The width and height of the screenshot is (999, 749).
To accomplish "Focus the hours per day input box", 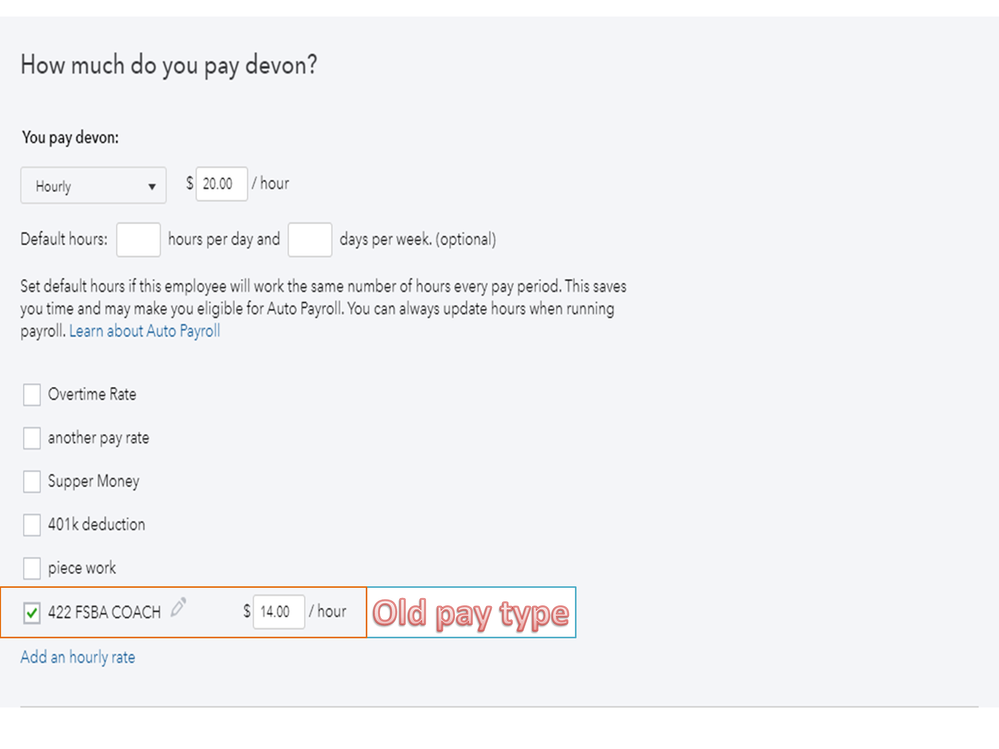I will [x=138, y=240].
